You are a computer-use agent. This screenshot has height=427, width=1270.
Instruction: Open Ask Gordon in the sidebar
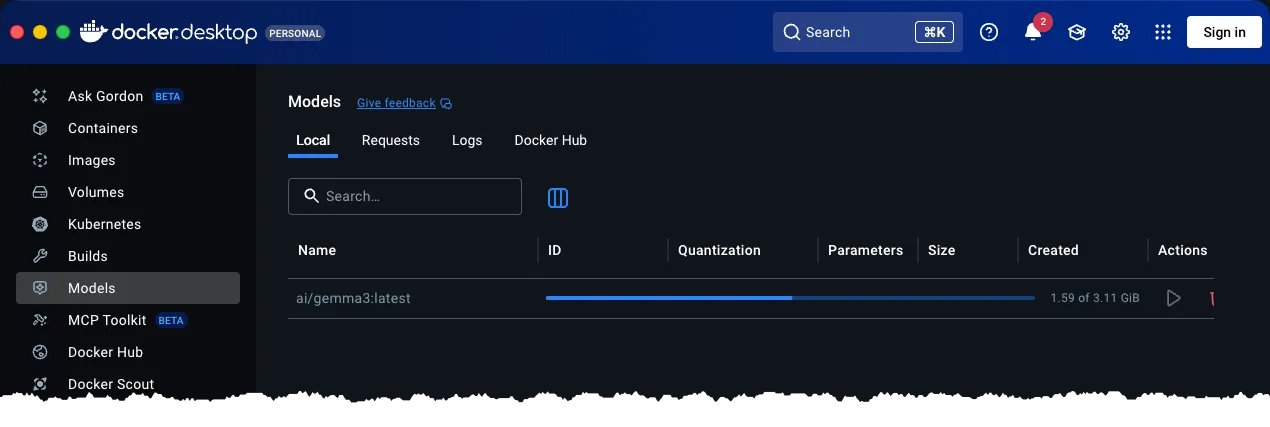pyautogui.click(x=105, y=96)
